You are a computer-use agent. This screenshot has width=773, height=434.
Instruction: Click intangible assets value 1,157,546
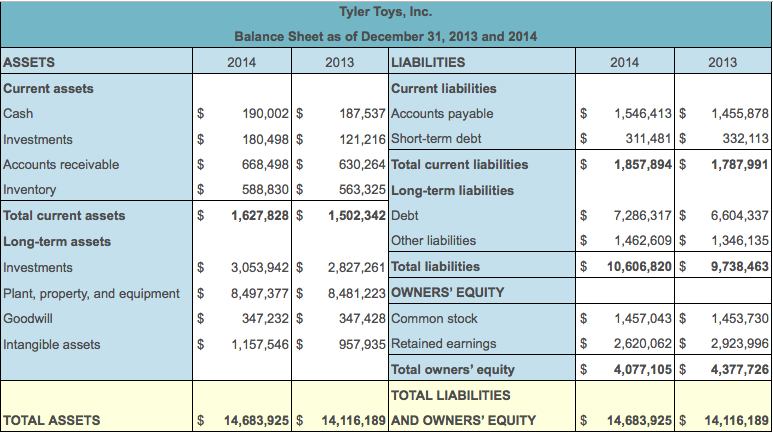pos(260,345)
